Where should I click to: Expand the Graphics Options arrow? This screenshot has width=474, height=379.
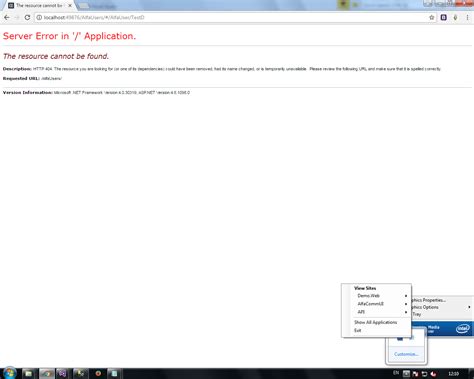469,307
